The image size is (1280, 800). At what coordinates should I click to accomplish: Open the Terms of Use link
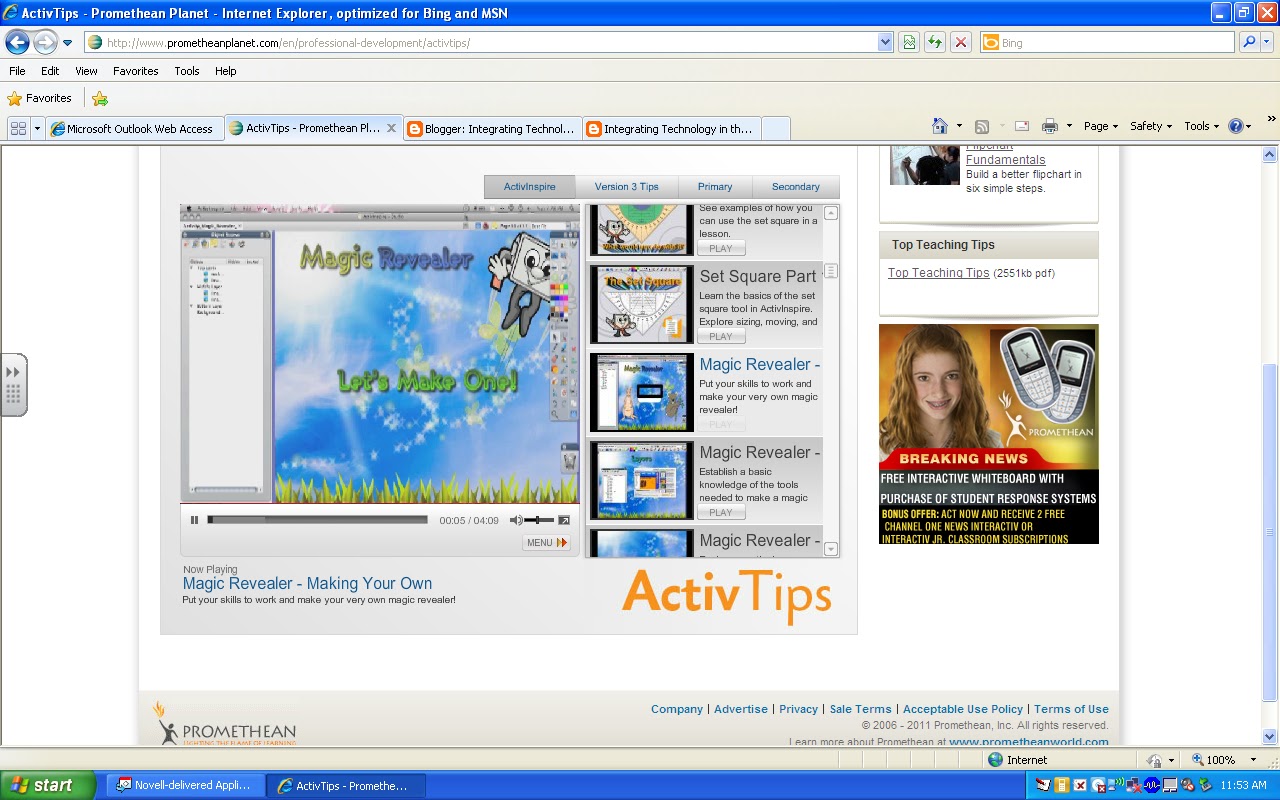pyautogui.click(x=1071, y=709)
